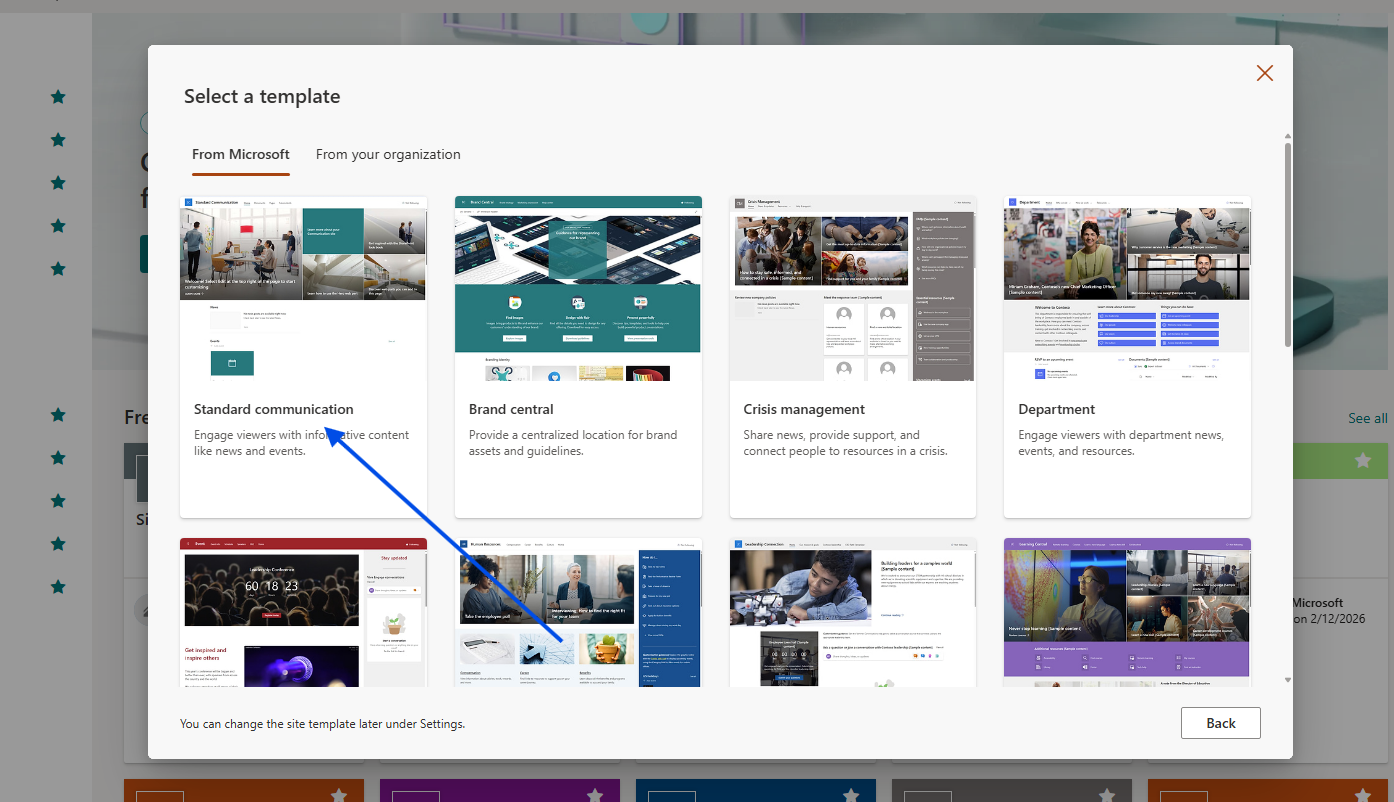
Task: Click the Standard communication title text
Action: [x=274, y=409]
